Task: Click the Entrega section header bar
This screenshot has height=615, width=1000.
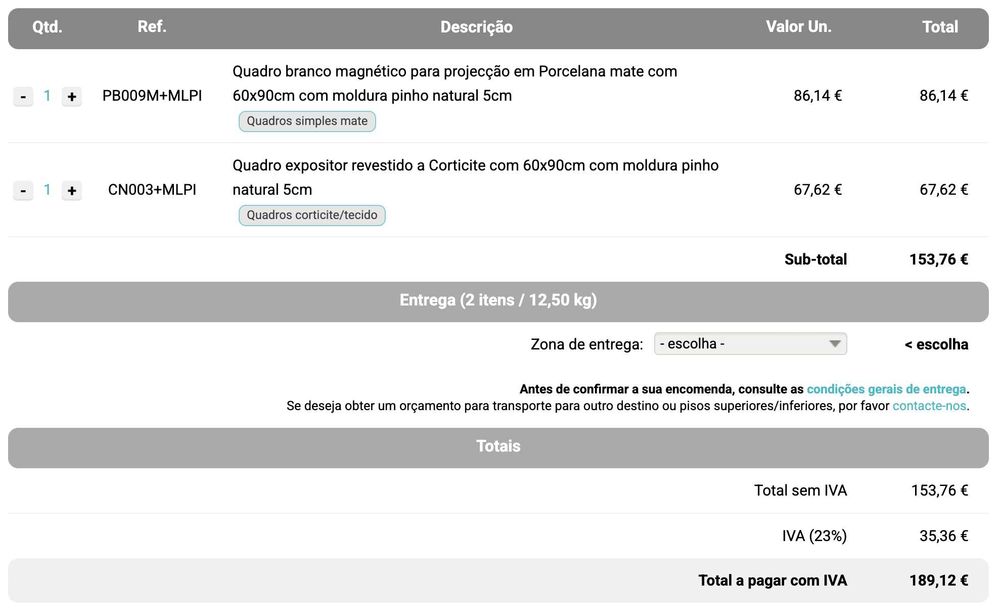Action: pyautogui.click(x=498, y=301)
